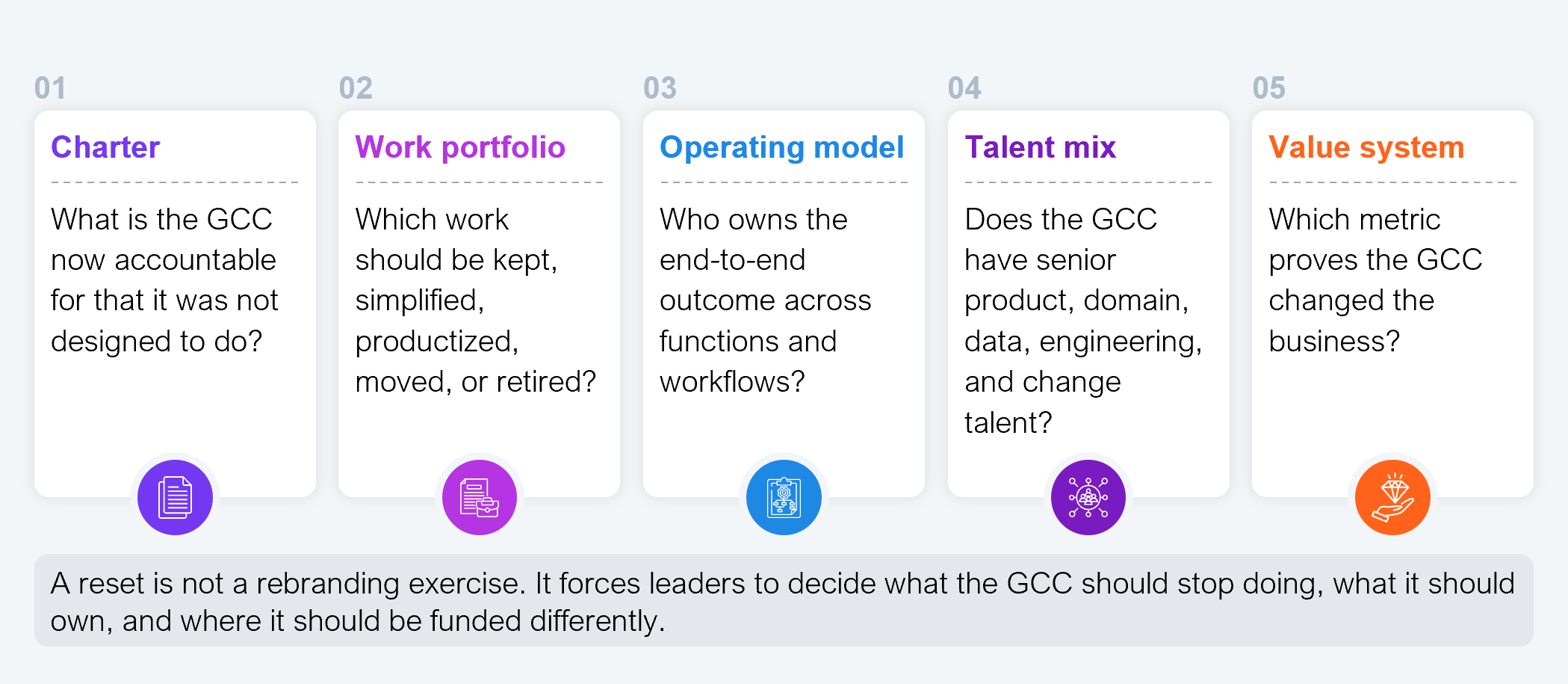Select the Talent mix heading
Image resolution: width=1568 pixels, height=684 pixels.
coord(1040,147)
